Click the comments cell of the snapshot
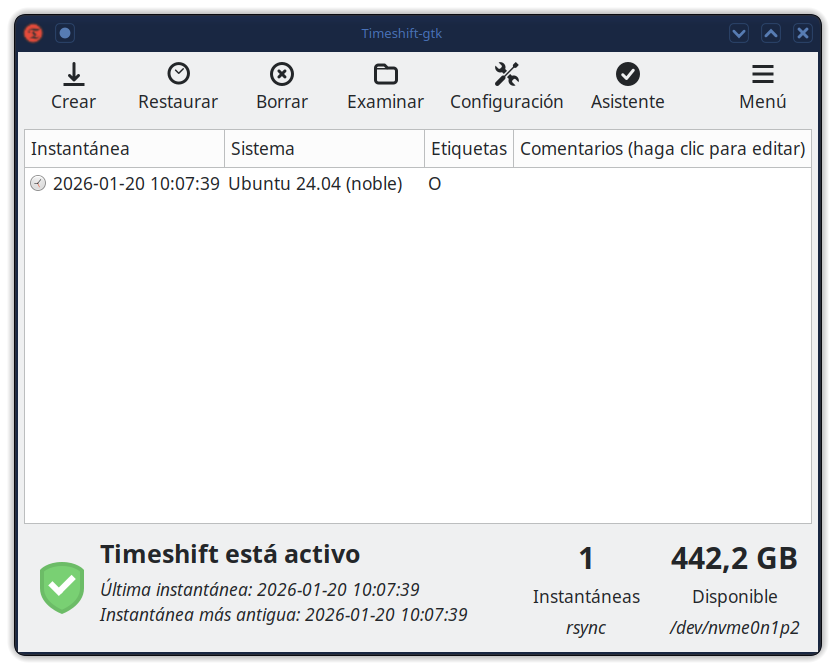Image resolution: width=836 pixels, height=670 pixels. click(662, 184)
